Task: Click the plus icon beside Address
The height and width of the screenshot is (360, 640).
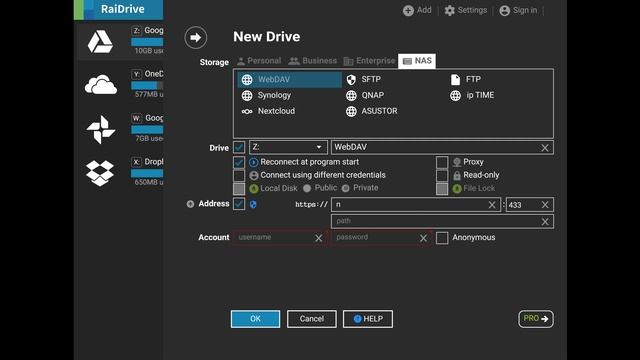Action: point(190,204)
